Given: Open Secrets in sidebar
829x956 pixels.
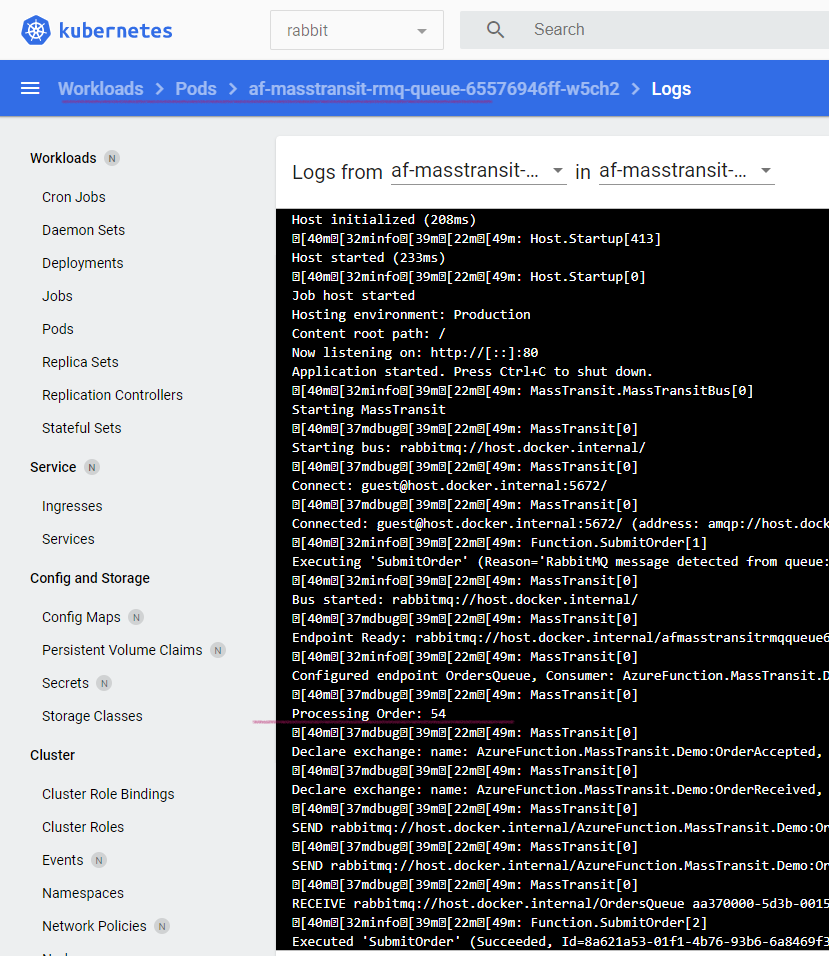Looking at the screenshot, I should click(65, 683).
